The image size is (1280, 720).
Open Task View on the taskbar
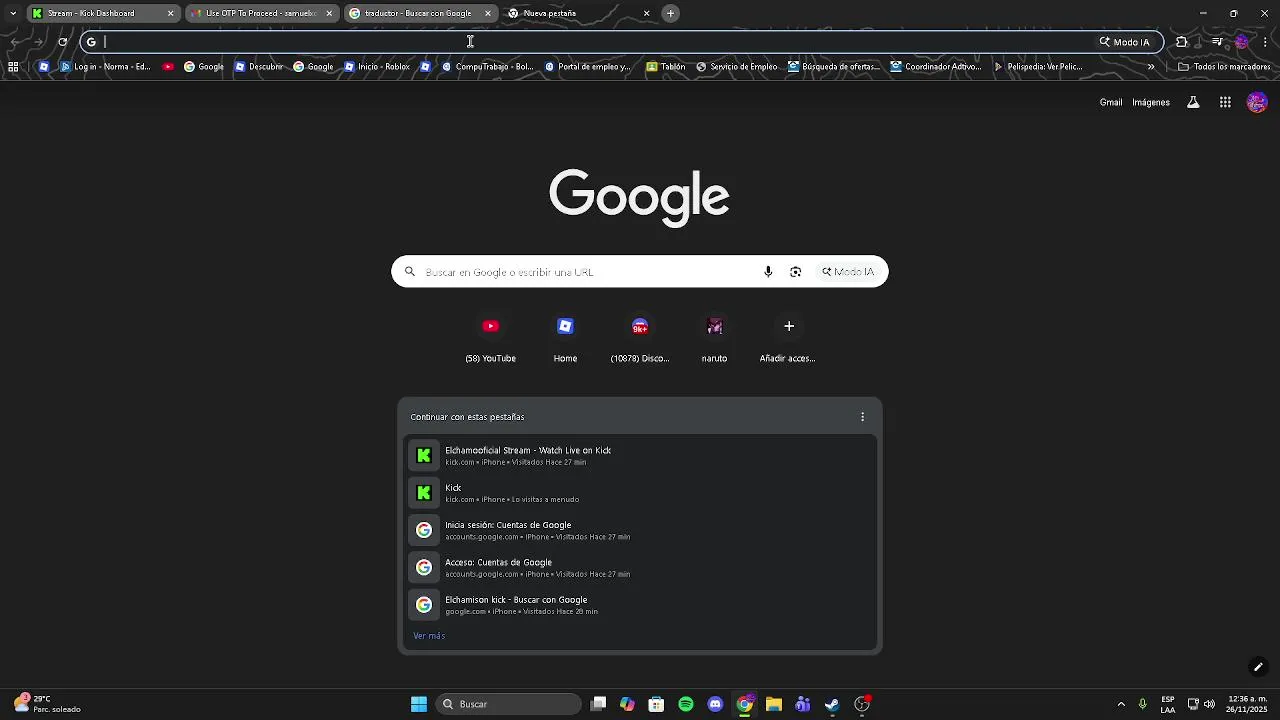598,704
